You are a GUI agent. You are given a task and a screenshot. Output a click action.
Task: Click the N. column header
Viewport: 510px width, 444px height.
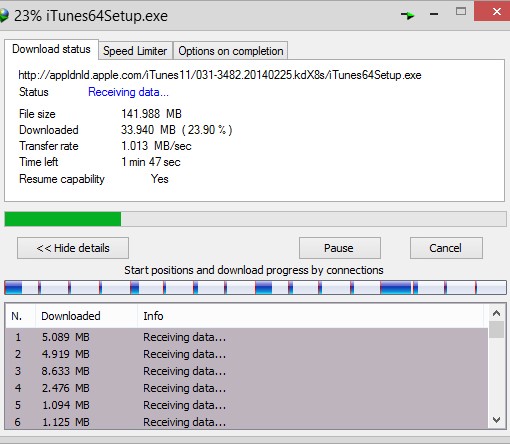pos(20,316)
